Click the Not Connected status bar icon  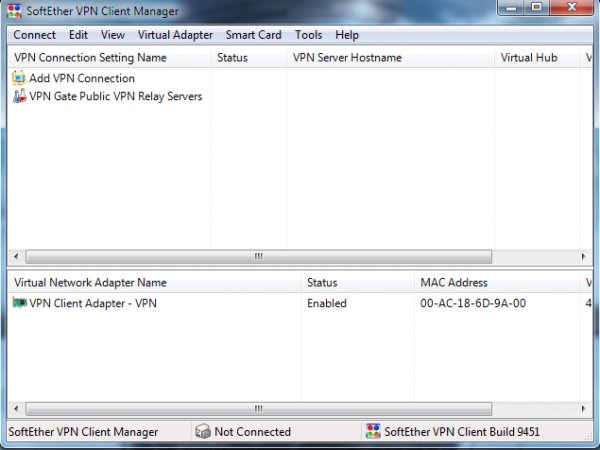[202, 432]
